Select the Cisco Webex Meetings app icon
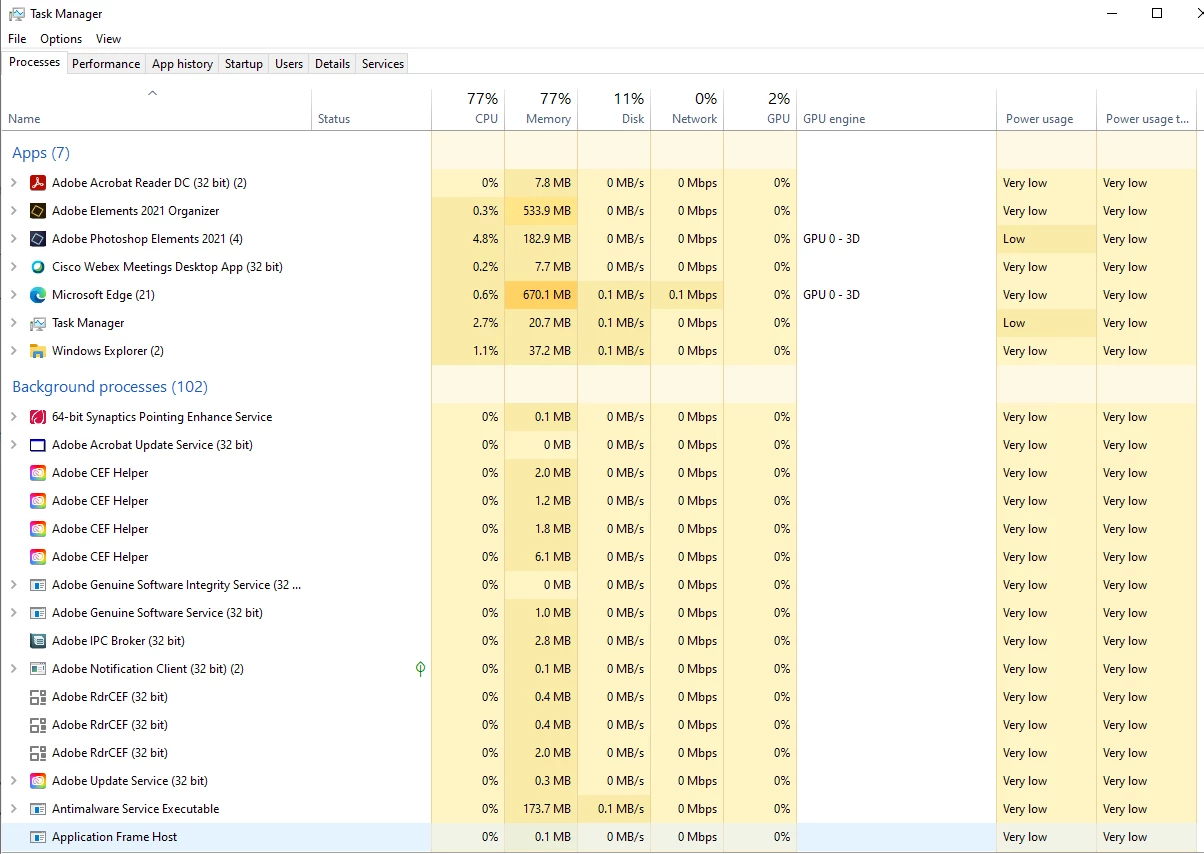 [38, 267]
